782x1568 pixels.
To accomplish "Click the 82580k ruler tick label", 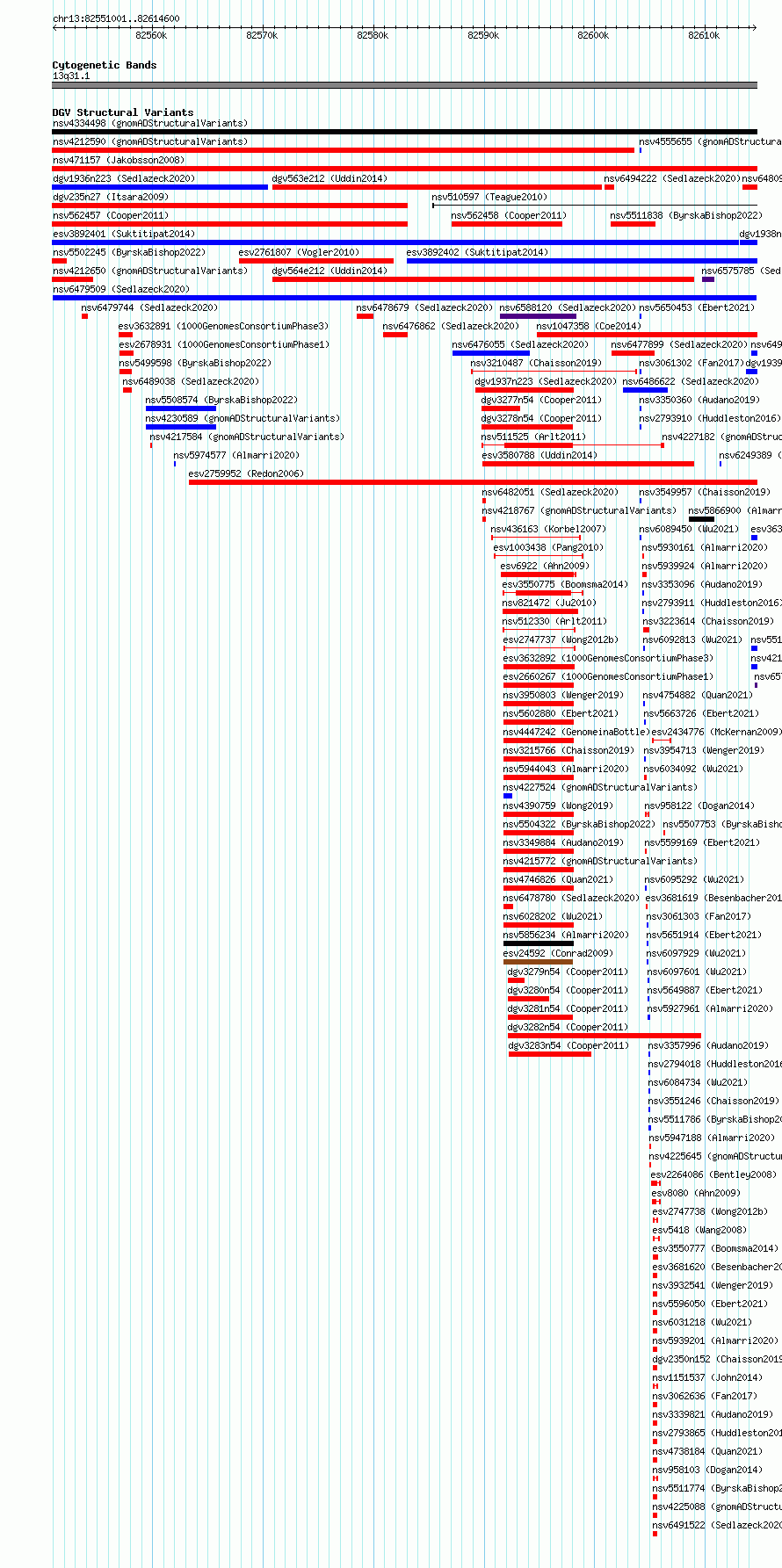I will [x=373, y=35].
